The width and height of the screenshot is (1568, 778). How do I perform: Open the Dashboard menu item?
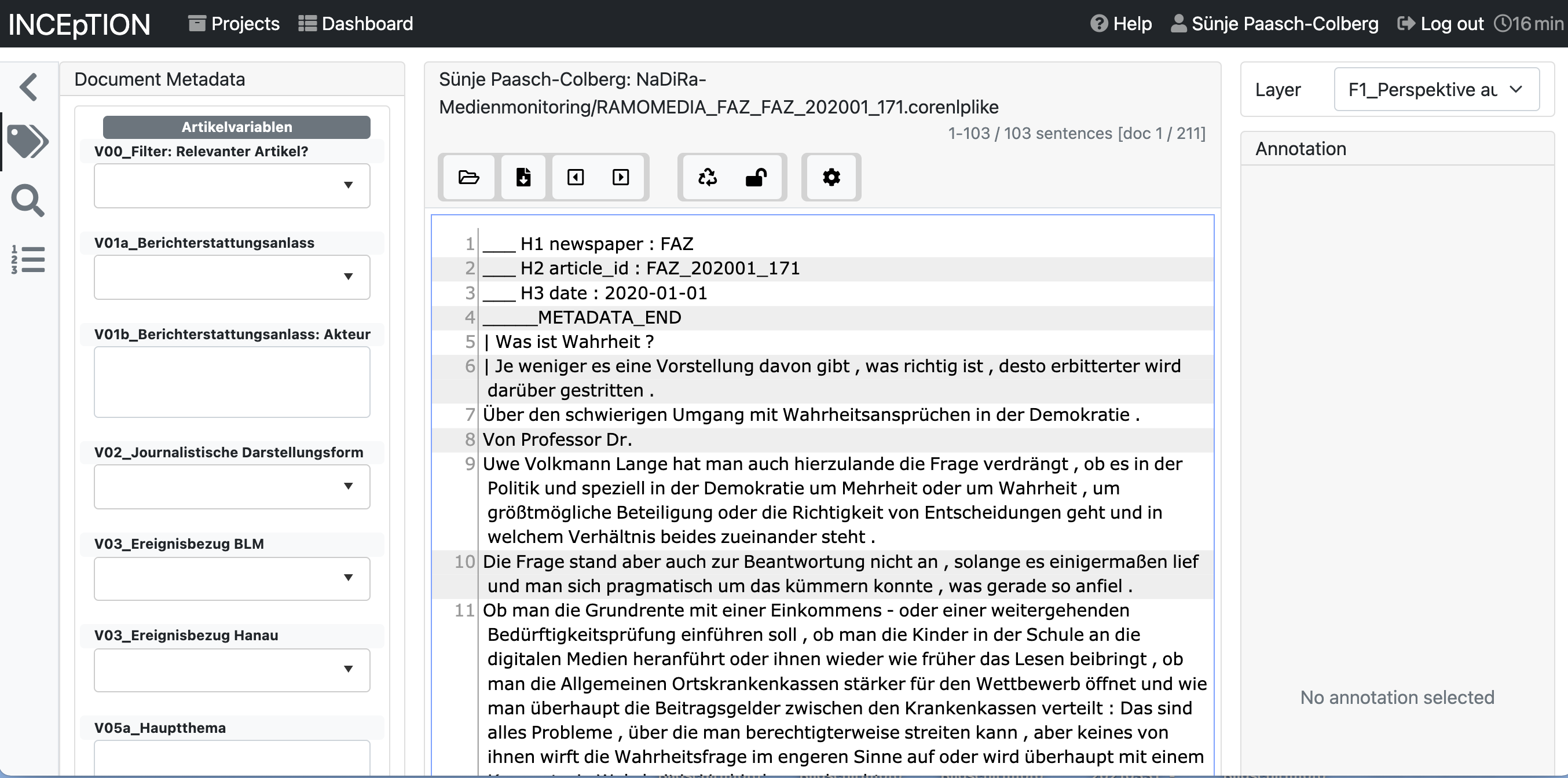[x=356, y=24]
